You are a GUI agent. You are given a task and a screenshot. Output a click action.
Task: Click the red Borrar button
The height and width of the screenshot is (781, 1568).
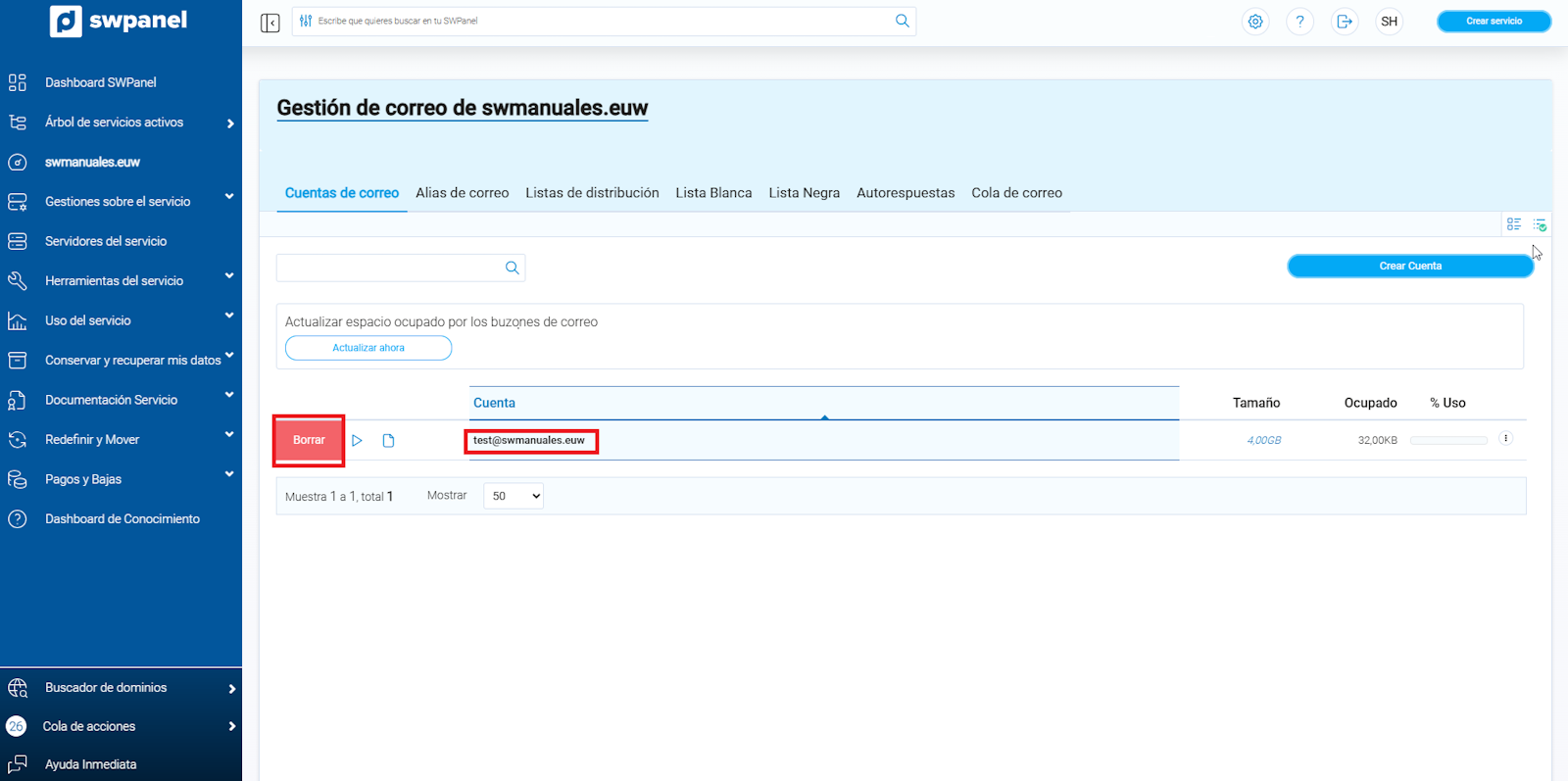(x=309, y=440)
